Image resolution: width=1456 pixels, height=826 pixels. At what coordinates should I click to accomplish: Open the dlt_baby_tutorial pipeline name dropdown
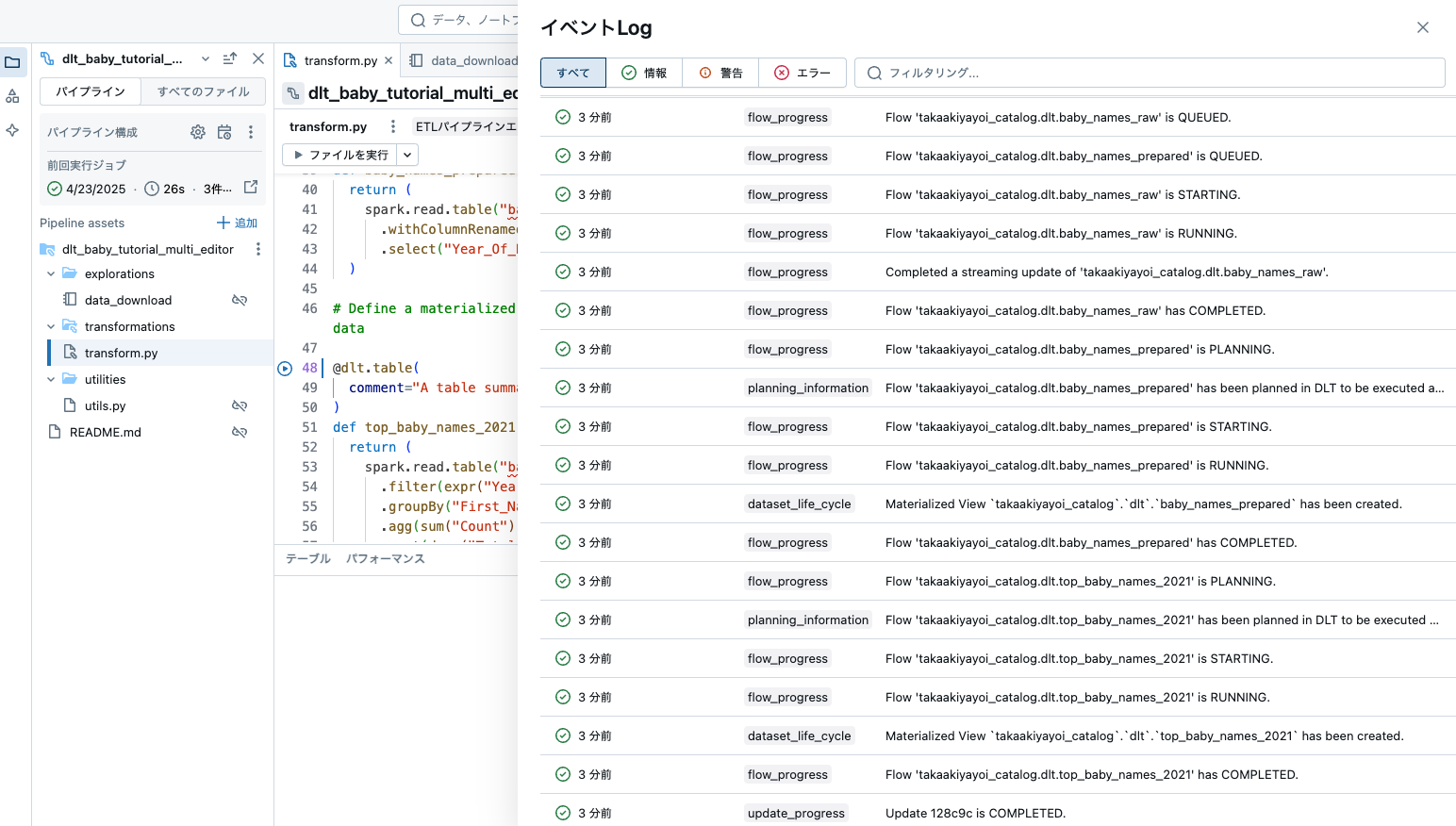206,58
